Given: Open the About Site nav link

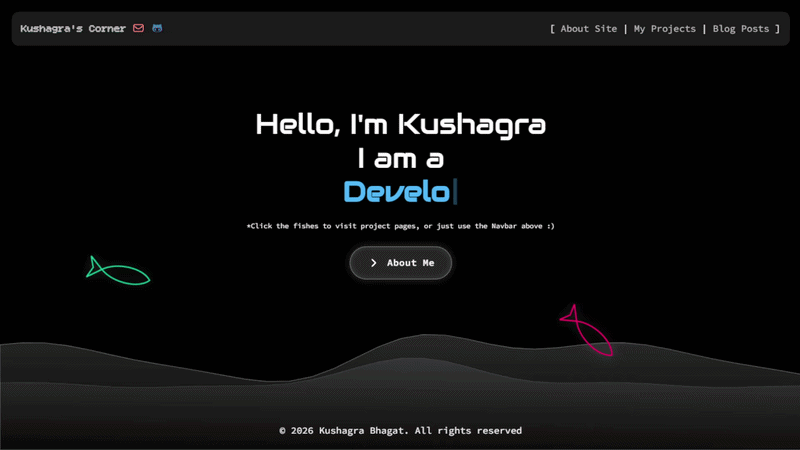Looking at the screenshot, I should (x=588, y=29).
